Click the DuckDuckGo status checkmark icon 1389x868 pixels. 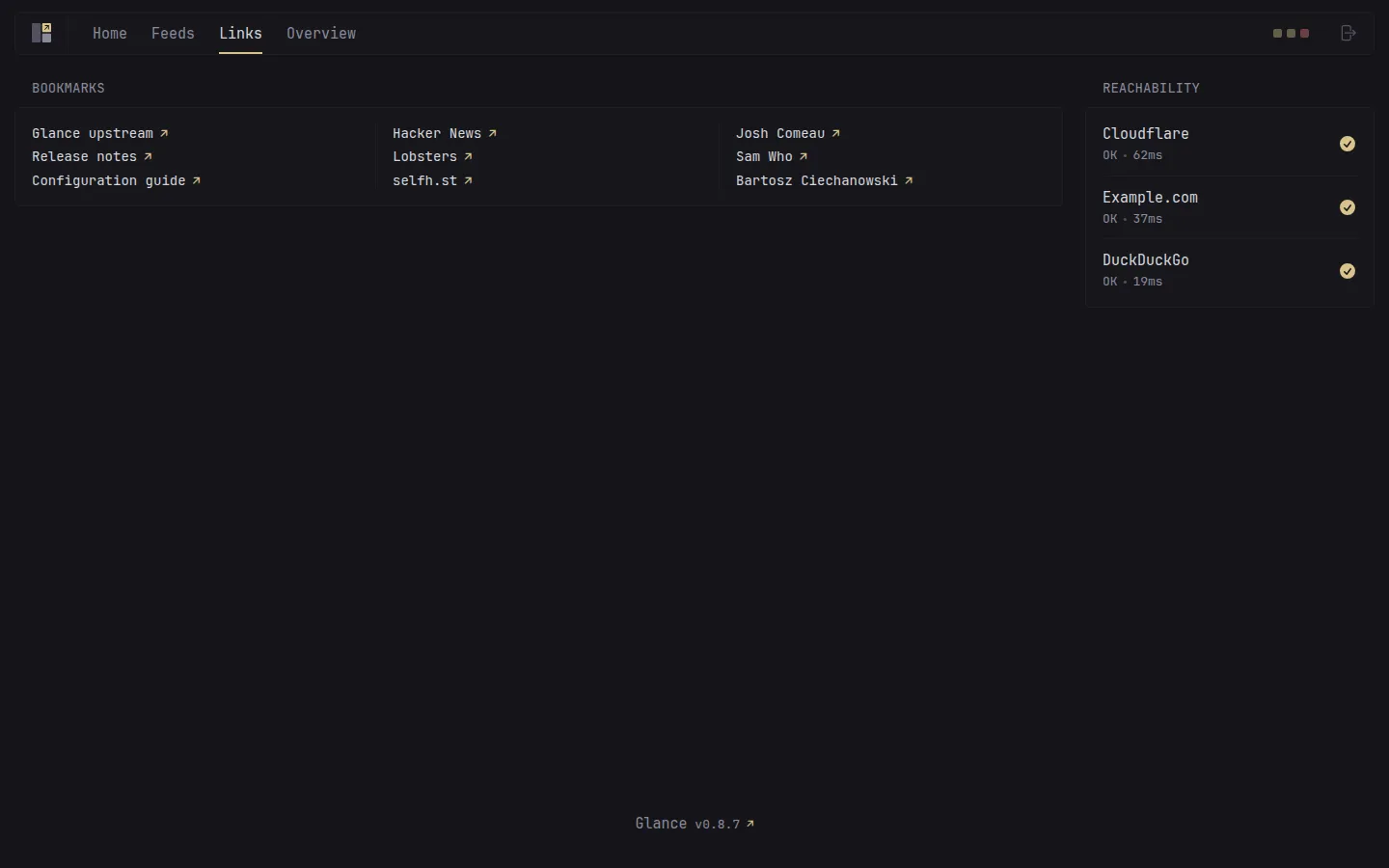click(x=1348, y=271)
